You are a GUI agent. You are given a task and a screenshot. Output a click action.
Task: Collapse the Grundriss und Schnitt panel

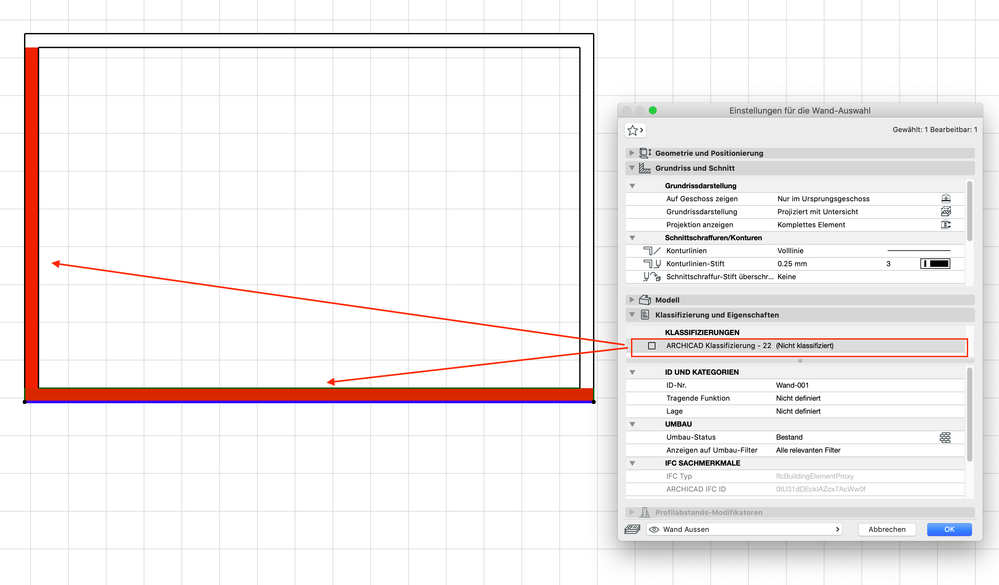pyautogui.click(x=631, y=168)
